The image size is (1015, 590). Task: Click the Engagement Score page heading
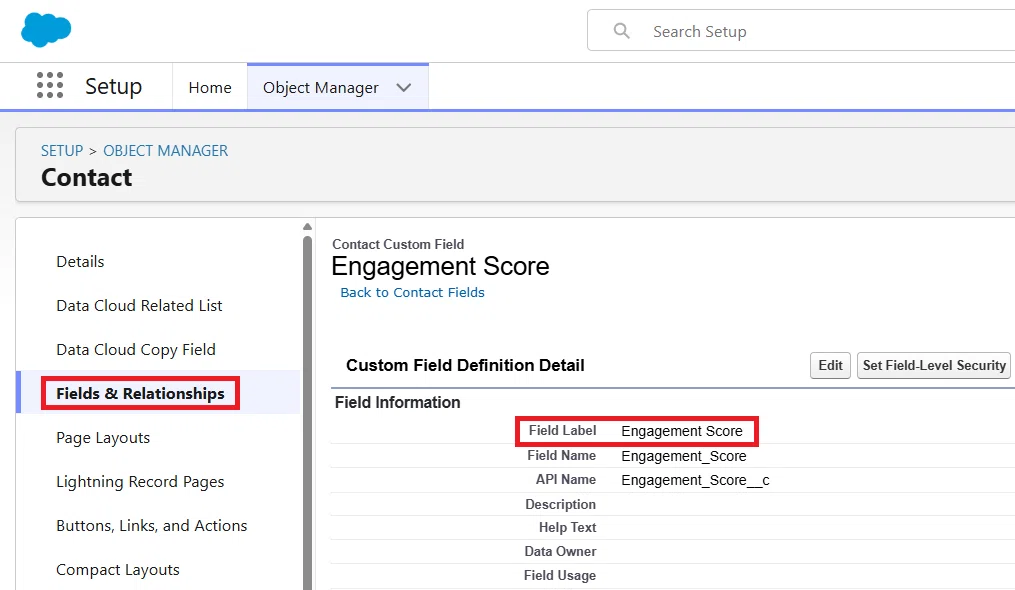(x=440, y=266)
